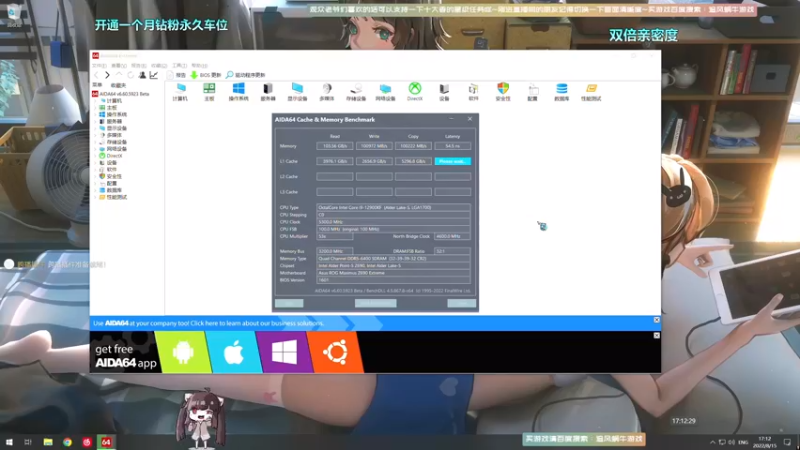This screenshot has width=800, height=450.
Task: Open the 文件 (File) menu
Action: [x=99, y=66]
